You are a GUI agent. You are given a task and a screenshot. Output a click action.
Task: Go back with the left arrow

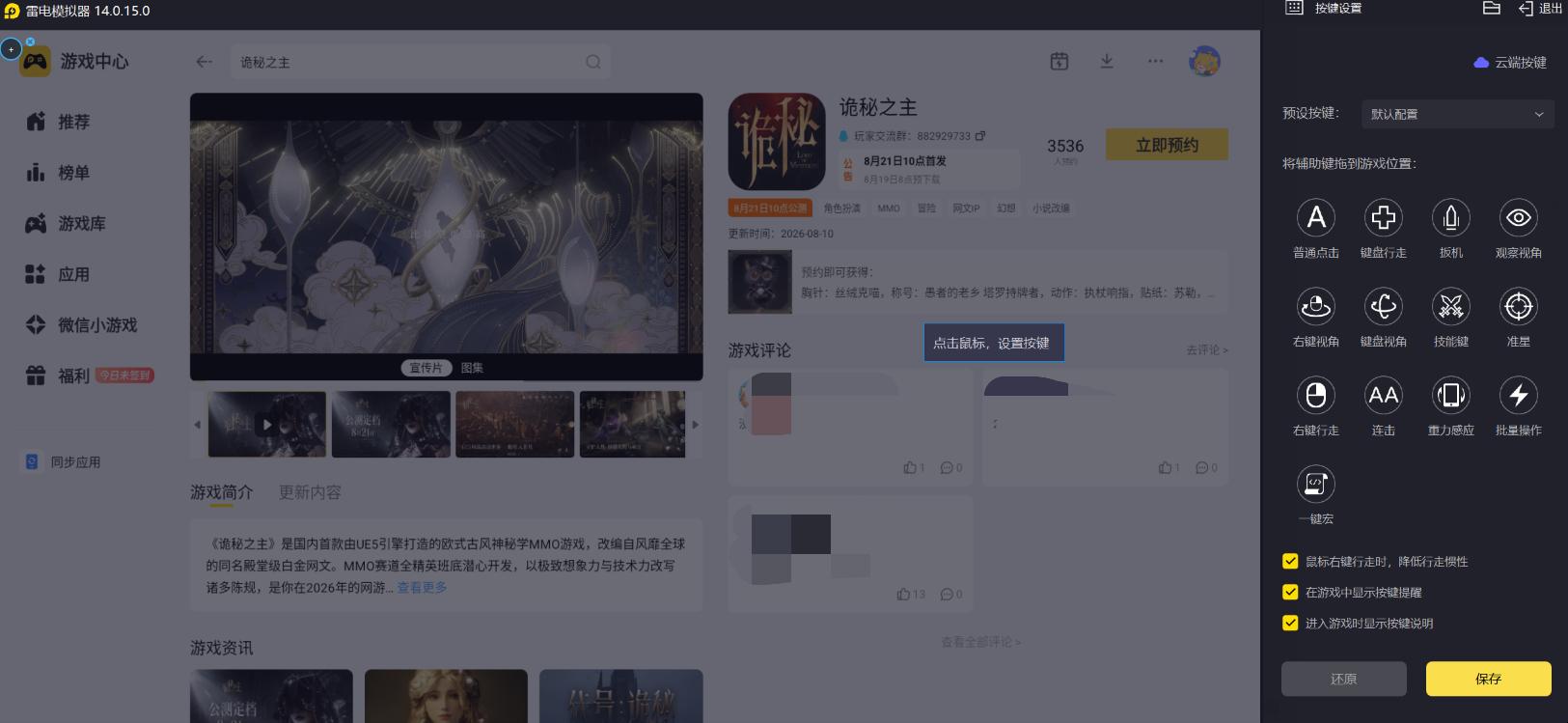click(204, 62)
